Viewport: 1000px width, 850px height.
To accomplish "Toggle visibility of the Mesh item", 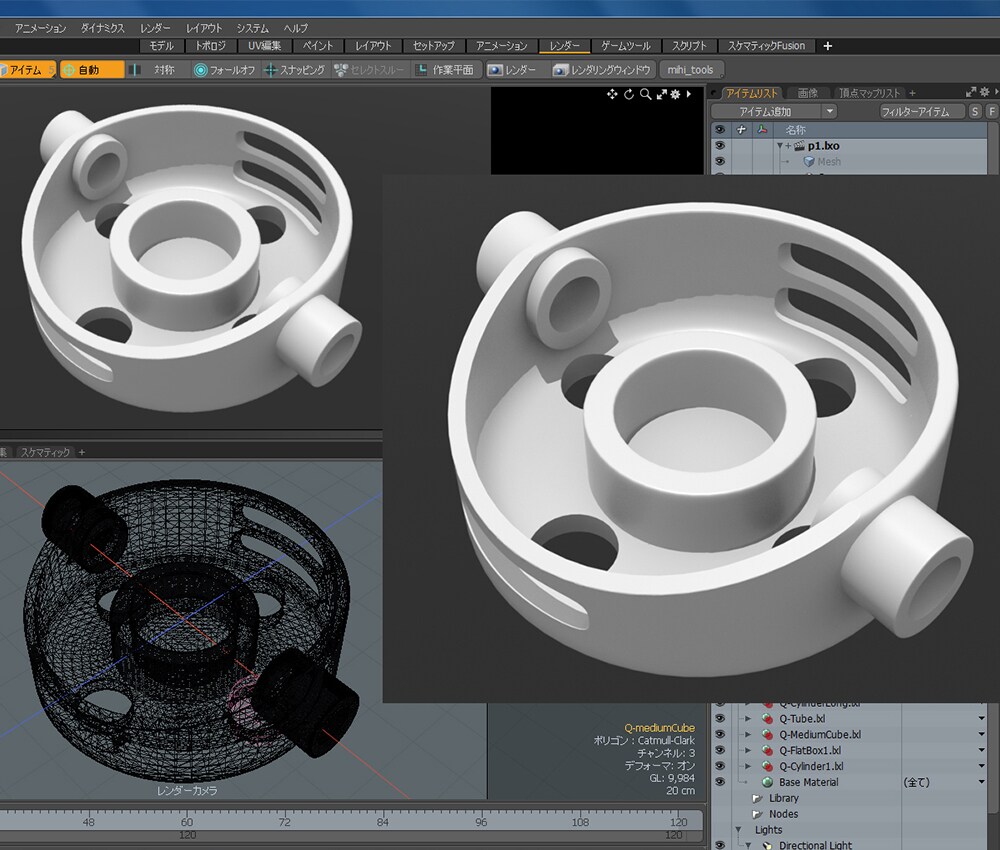I will [720, 161].
